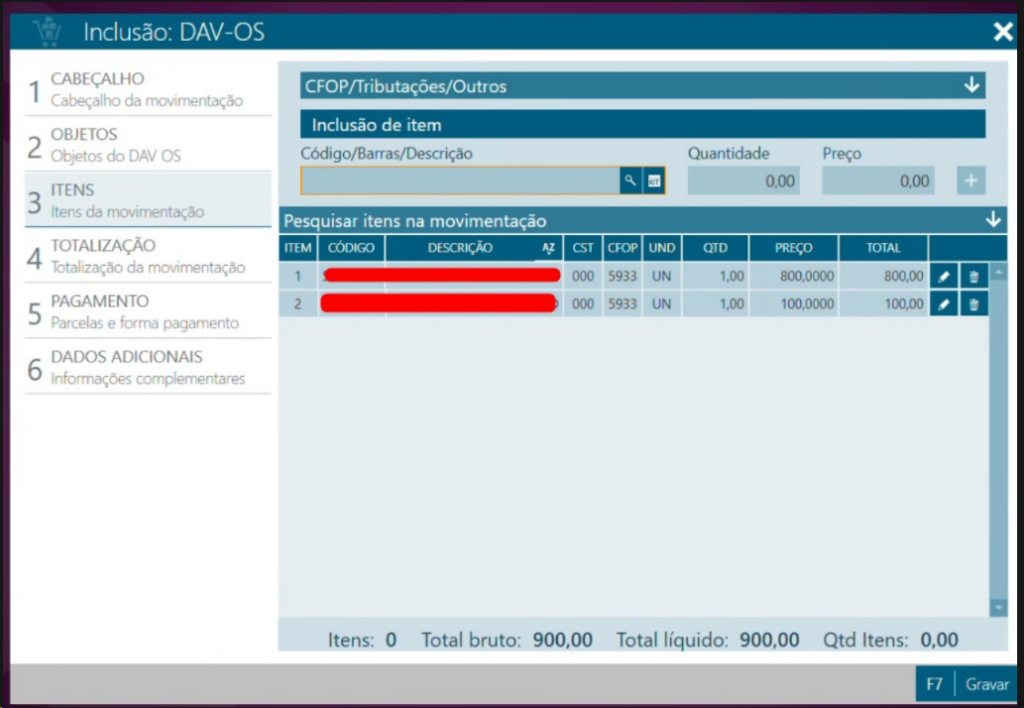Click the Código/Barras/Descrição input field

pyautogui.click(x=459, y=181)
